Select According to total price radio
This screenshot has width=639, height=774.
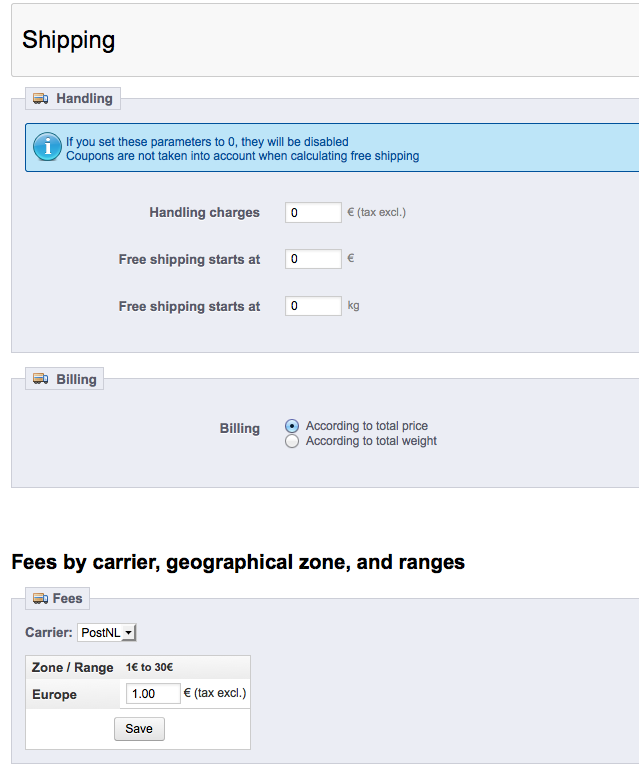point(292,426)
